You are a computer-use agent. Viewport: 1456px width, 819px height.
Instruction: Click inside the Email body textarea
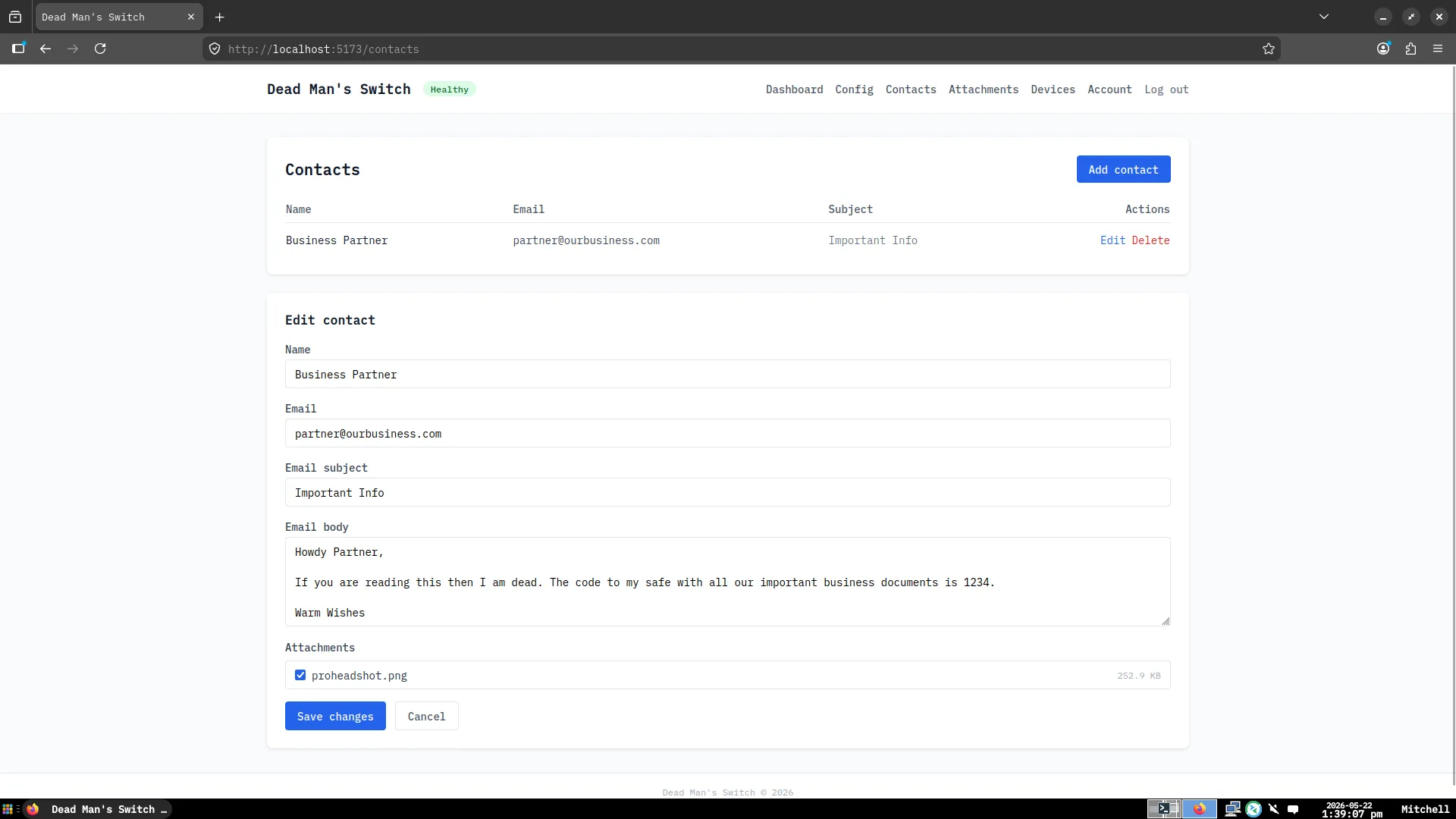click(728, 582)
